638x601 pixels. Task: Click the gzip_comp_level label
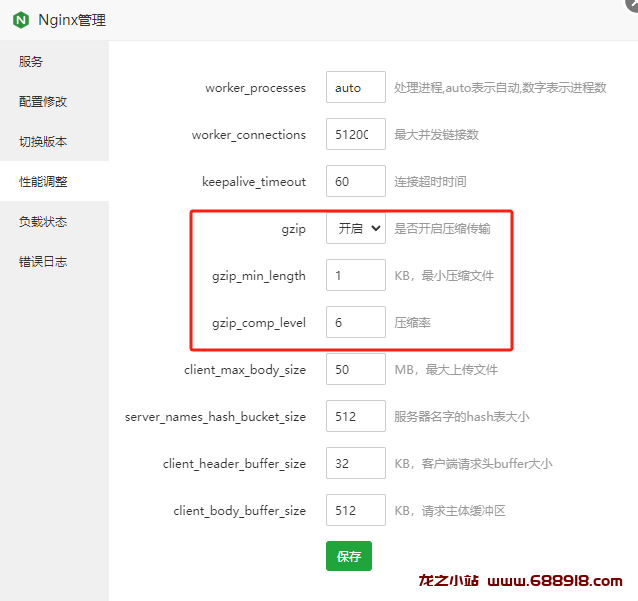click(x=259, y=323)
